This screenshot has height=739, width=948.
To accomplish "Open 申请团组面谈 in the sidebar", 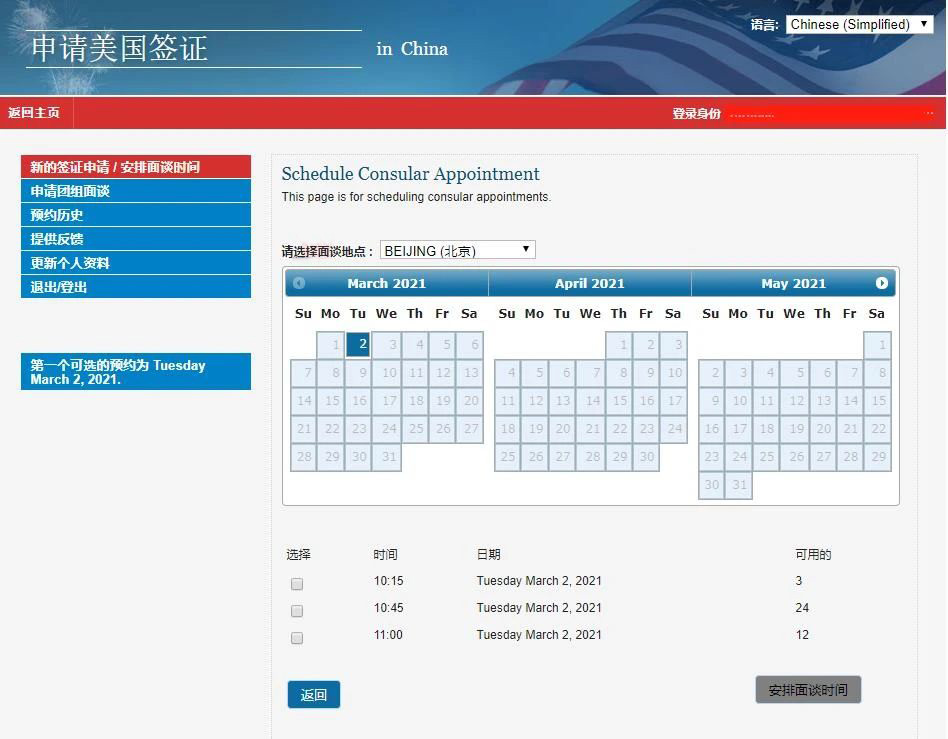I will [x=136, y=190].
